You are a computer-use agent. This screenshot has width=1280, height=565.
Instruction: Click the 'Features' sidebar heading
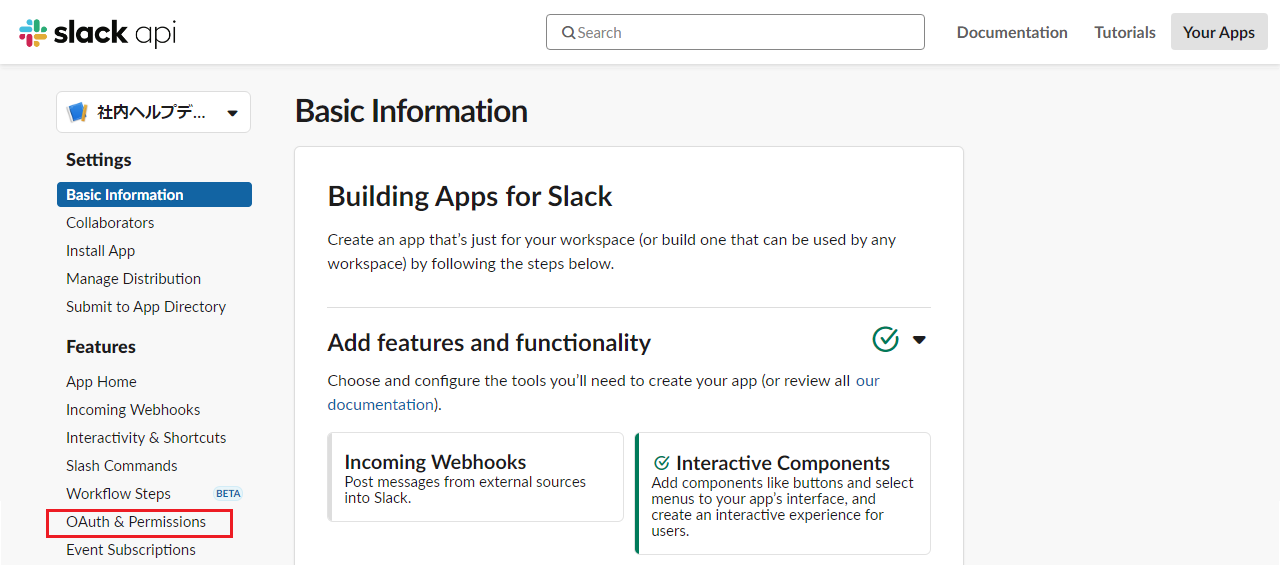101,347
